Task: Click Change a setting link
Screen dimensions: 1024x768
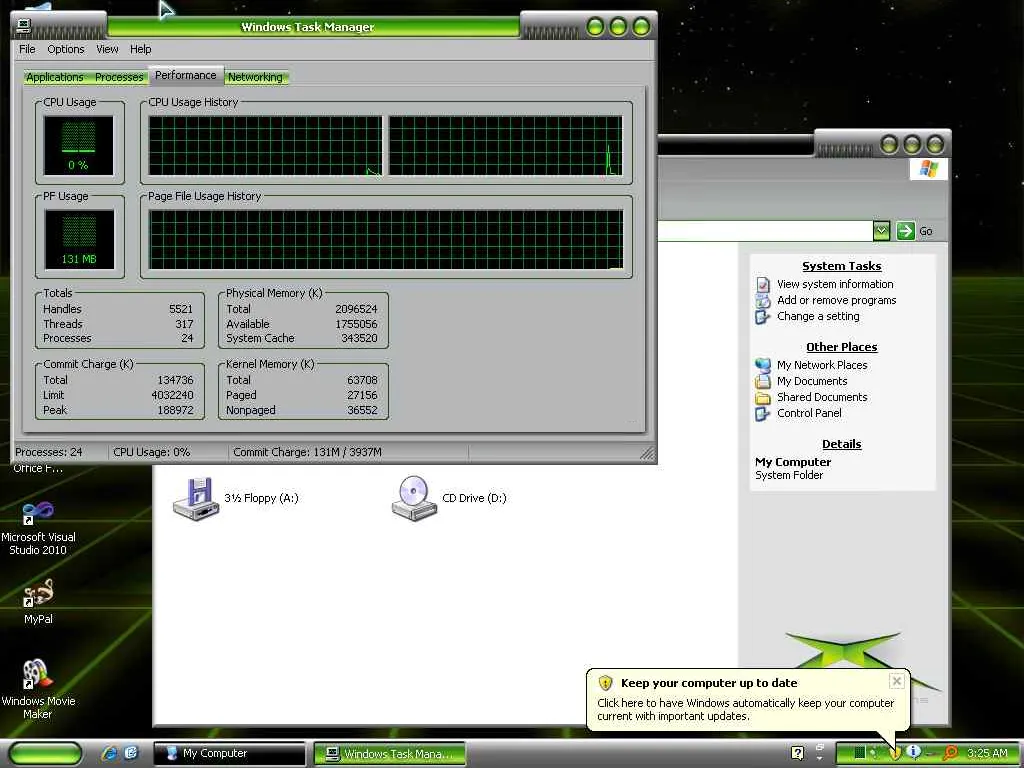Action: [818, 316]
